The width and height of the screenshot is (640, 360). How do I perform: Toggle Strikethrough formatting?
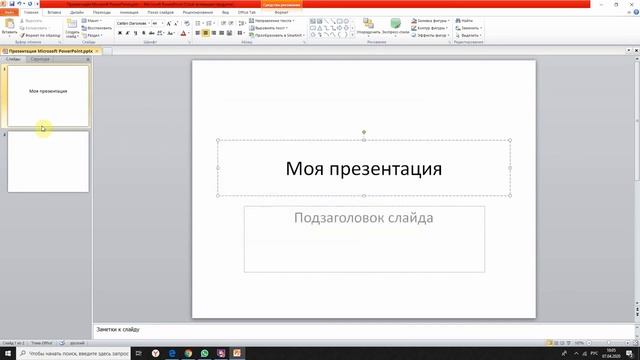click(x=151, y=33)
